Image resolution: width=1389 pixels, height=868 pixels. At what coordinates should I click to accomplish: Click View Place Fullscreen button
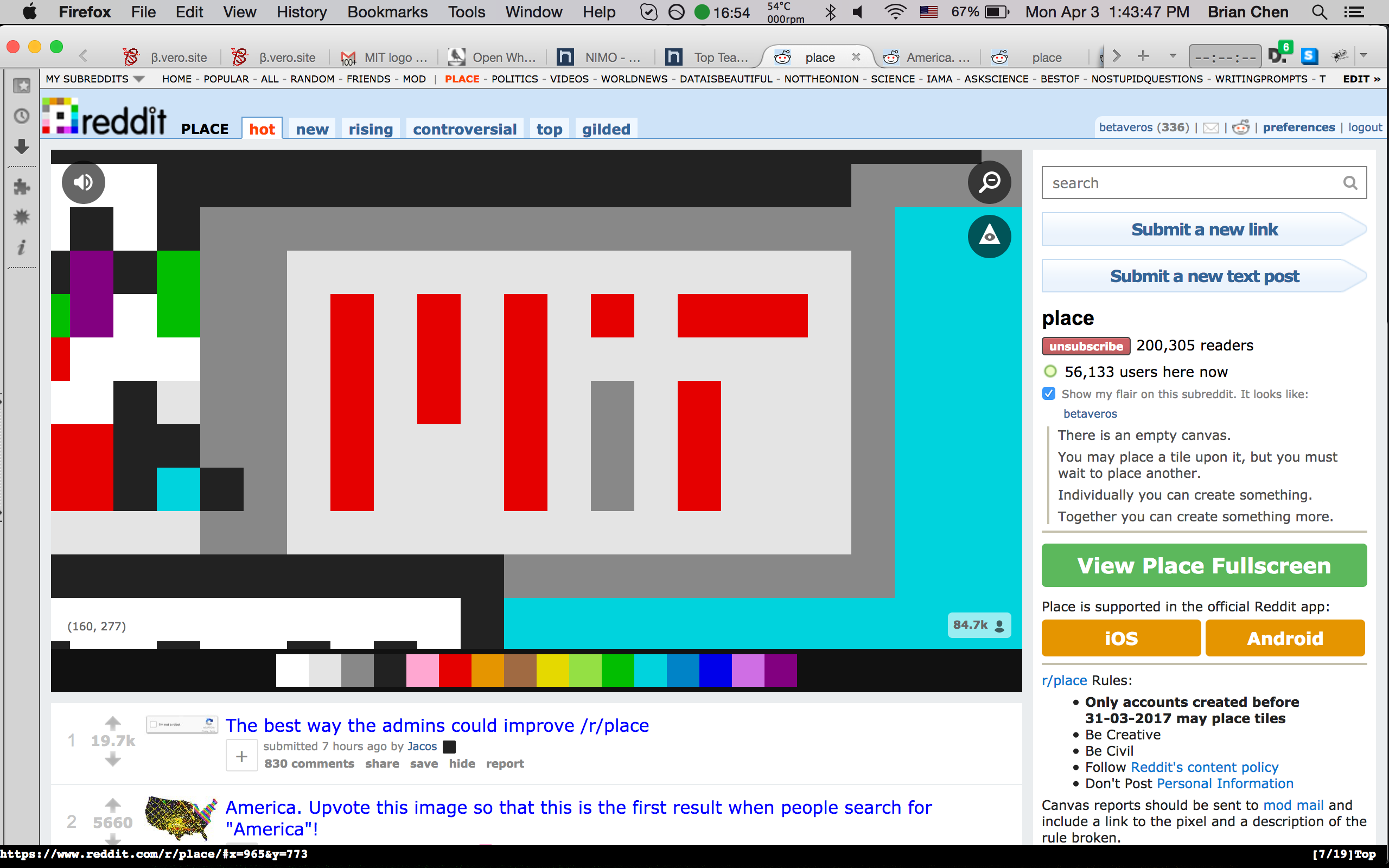coord(1203,565)
